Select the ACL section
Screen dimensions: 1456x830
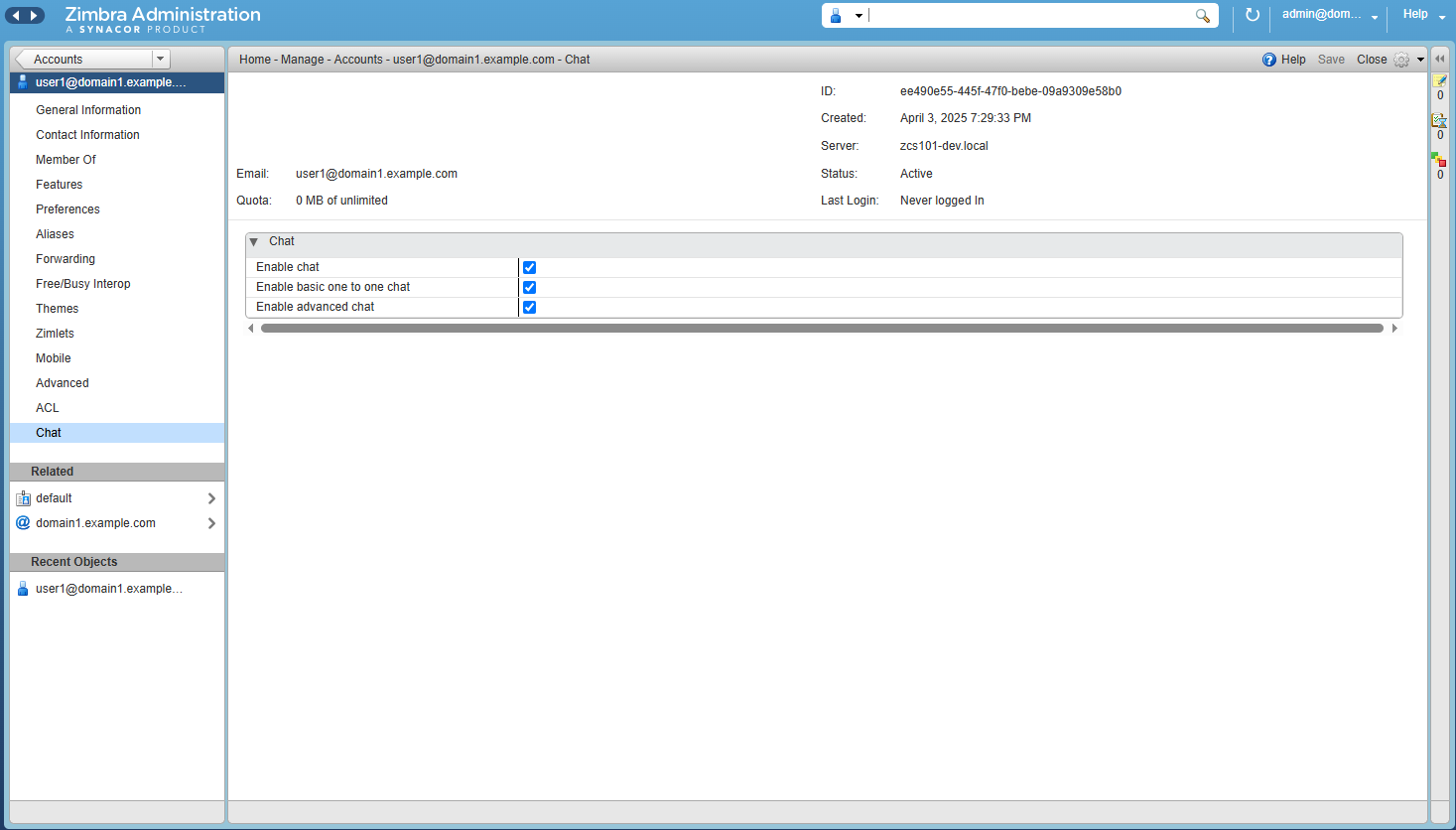(47, 408)
